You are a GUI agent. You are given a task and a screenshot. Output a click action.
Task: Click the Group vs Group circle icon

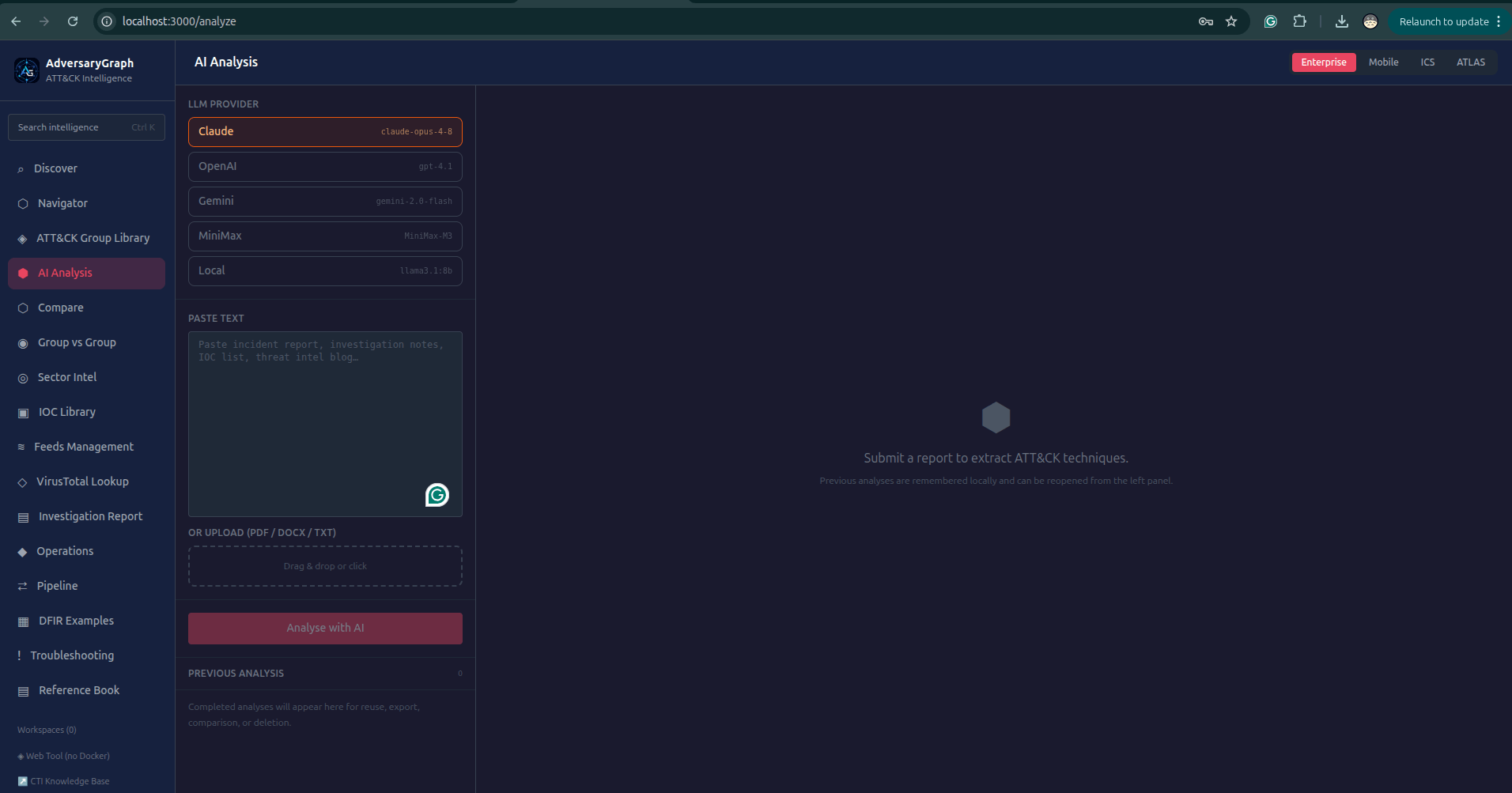tap(23, 343)
